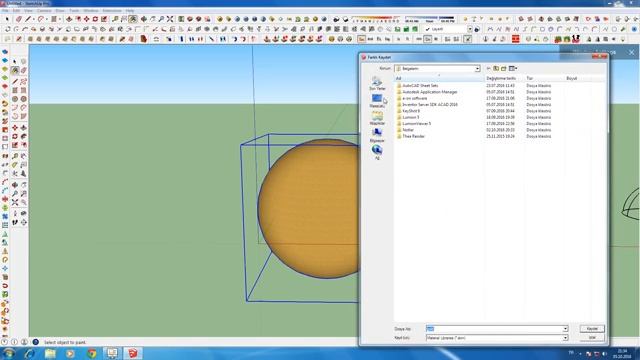Expand the Konum location dropdown

(477, 69)
